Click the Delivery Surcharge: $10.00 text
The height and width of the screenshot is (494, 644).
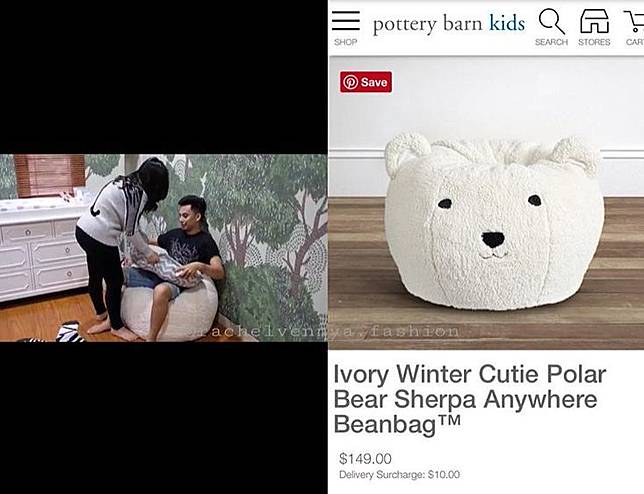(399, 475)
